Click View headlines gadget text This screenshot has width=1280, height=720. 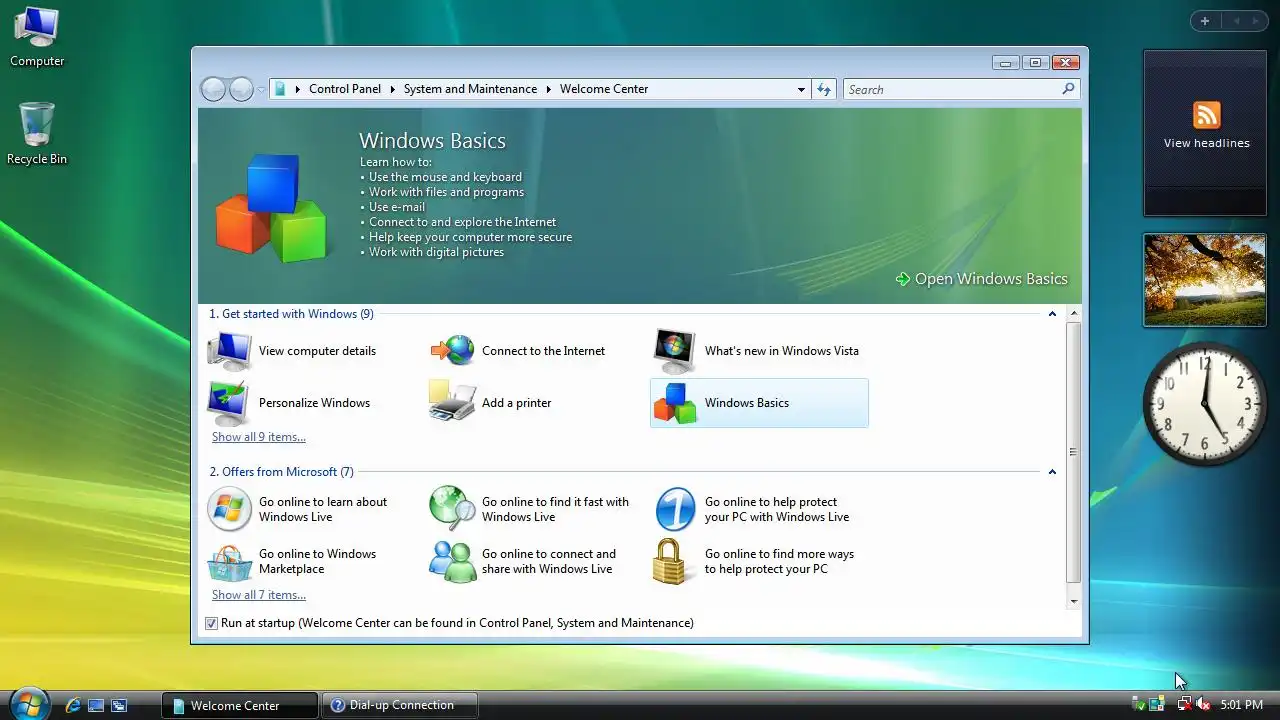point(1207,143)
